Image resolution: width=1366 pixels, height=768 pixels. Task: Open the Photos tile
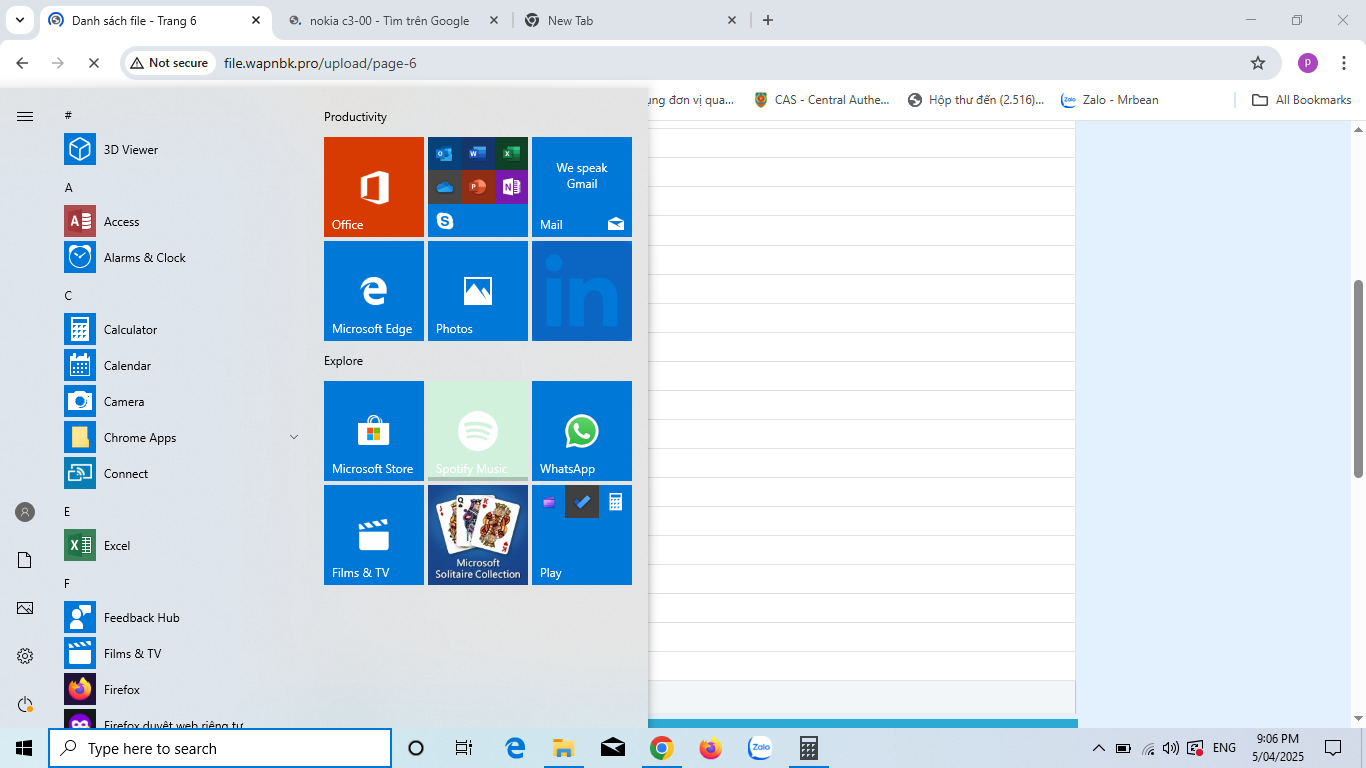pyautogui.click(x=478, y=291)
